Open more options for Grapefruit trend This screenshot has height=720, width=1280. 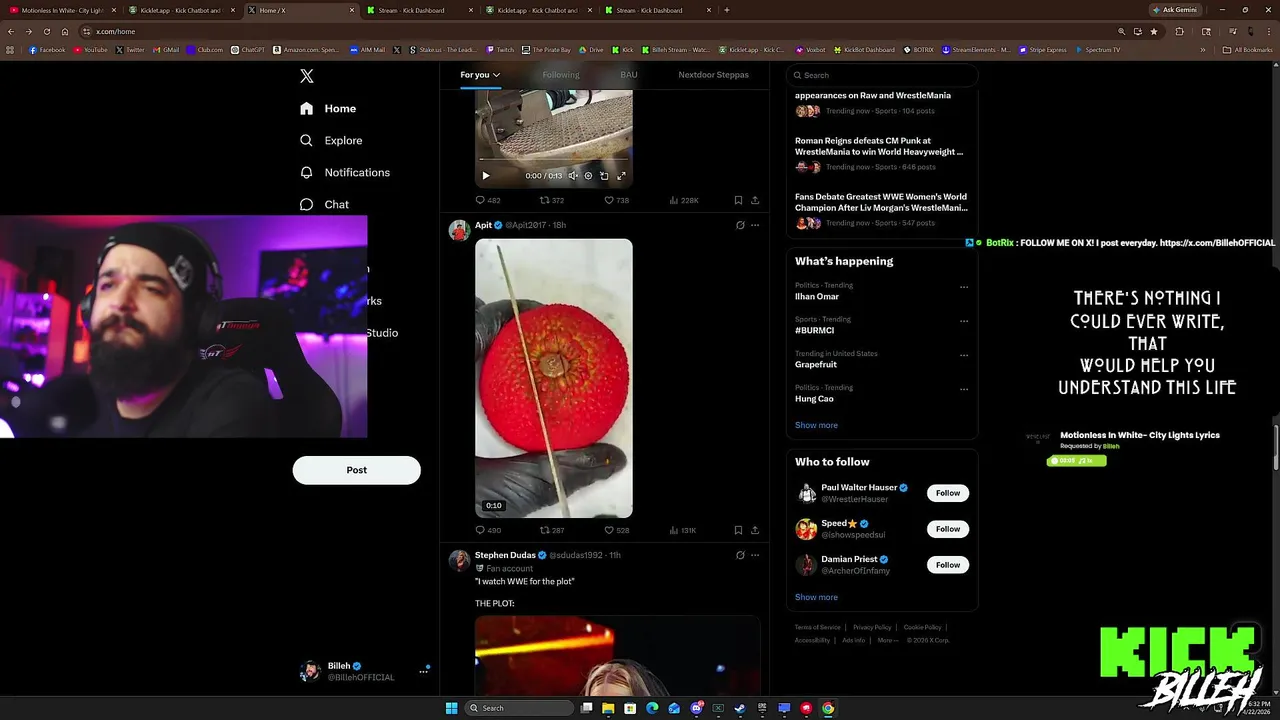[x=964, y=355]
